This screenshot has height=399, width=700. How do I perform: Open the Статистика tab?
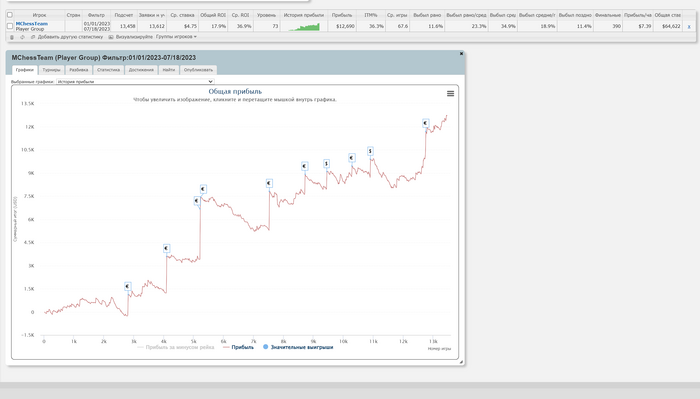pyautogui.click(x=108, y=70)
